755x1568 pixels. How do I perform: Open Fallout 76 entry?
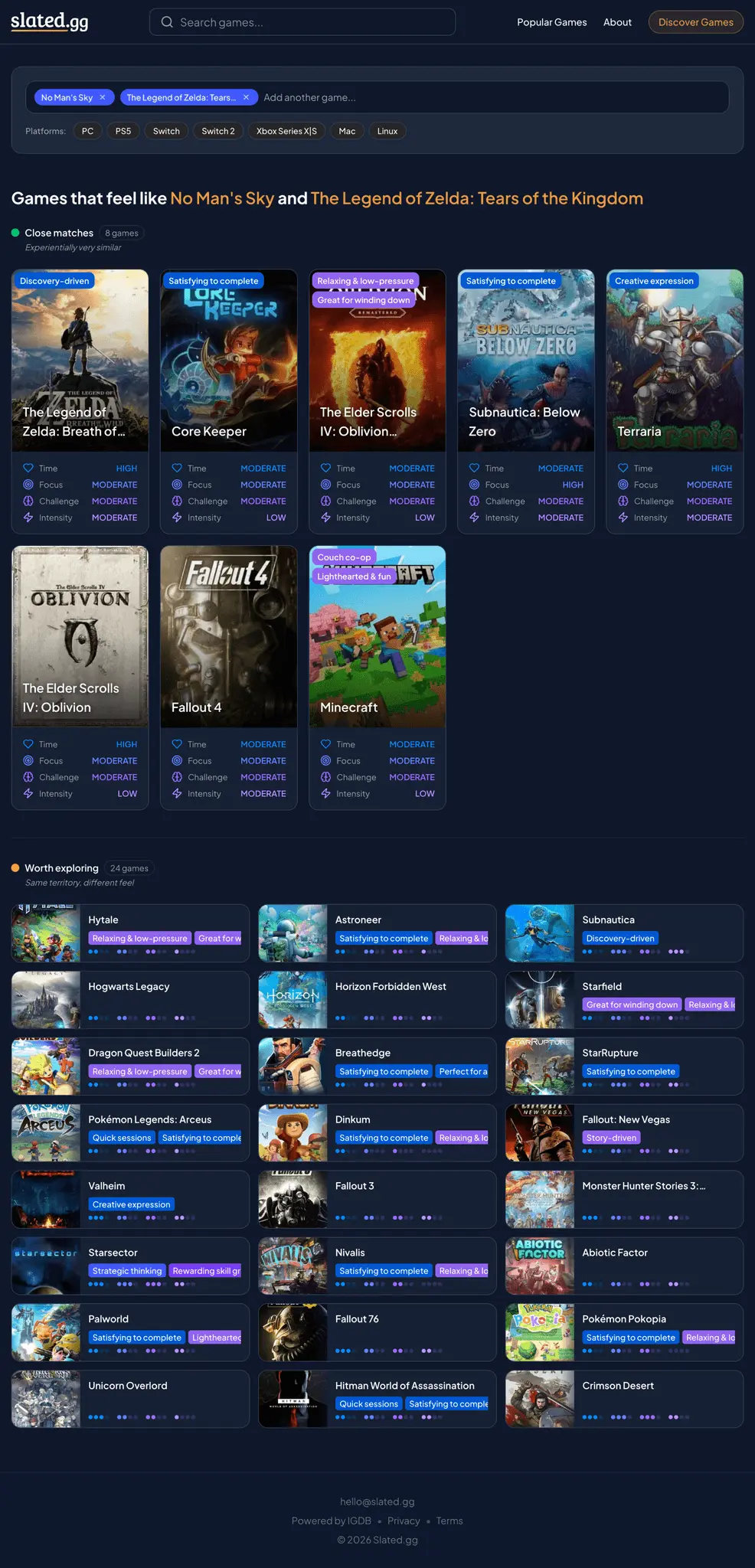tap(377, 1332)
